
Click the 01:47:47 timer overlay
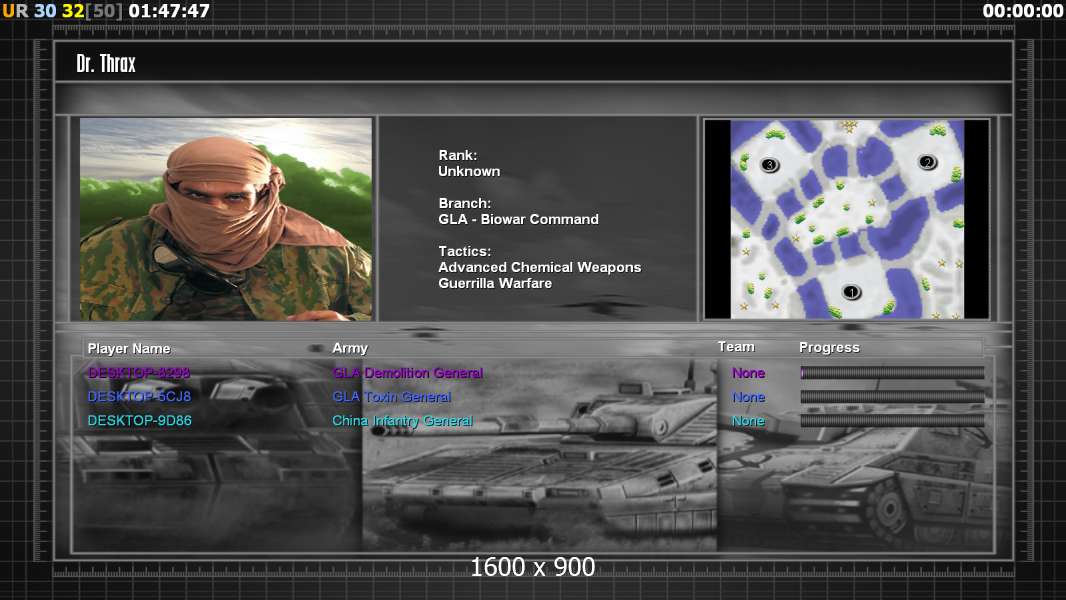point(169,11)
